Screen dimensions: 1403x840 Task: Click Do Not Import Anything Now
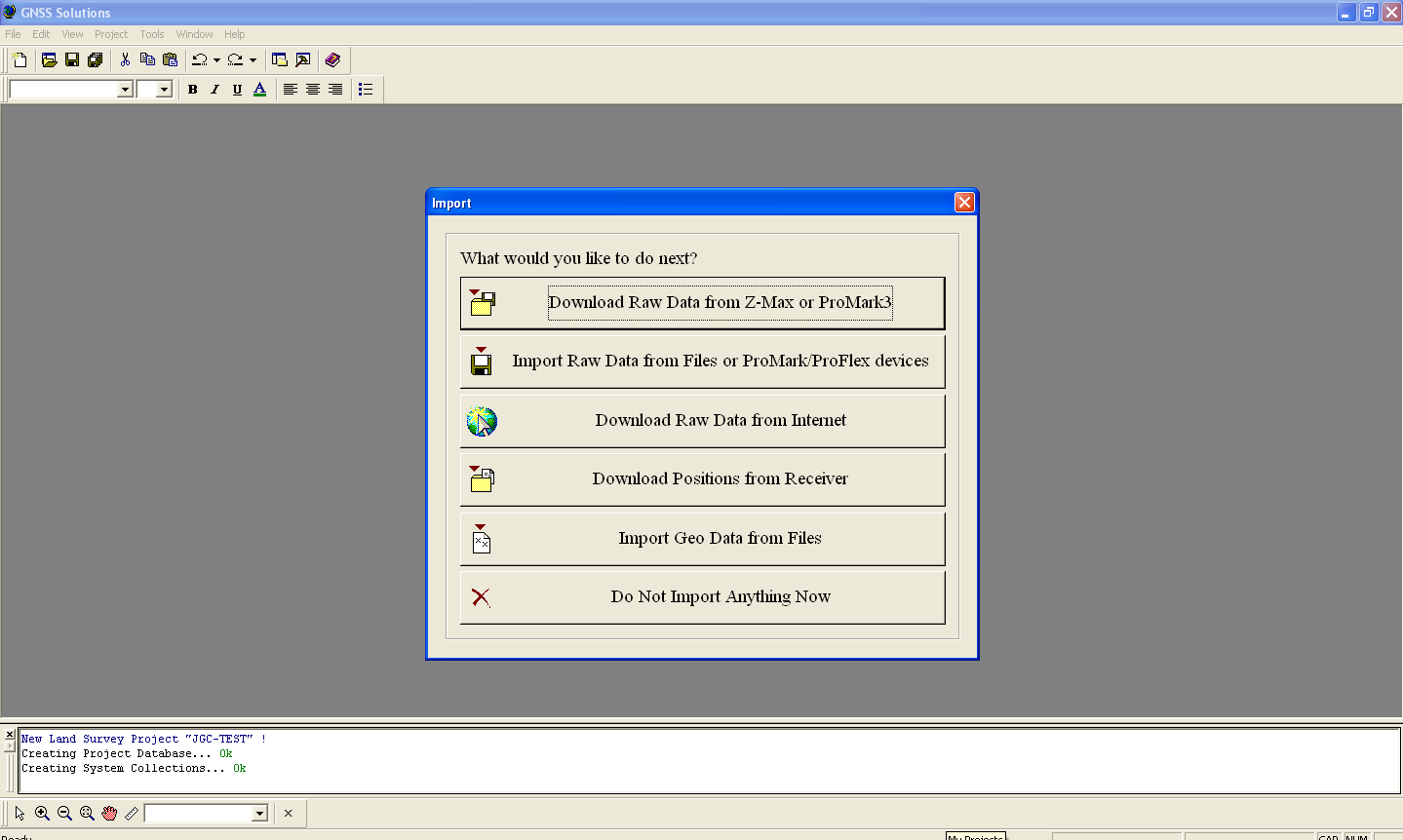click(702, 597)
